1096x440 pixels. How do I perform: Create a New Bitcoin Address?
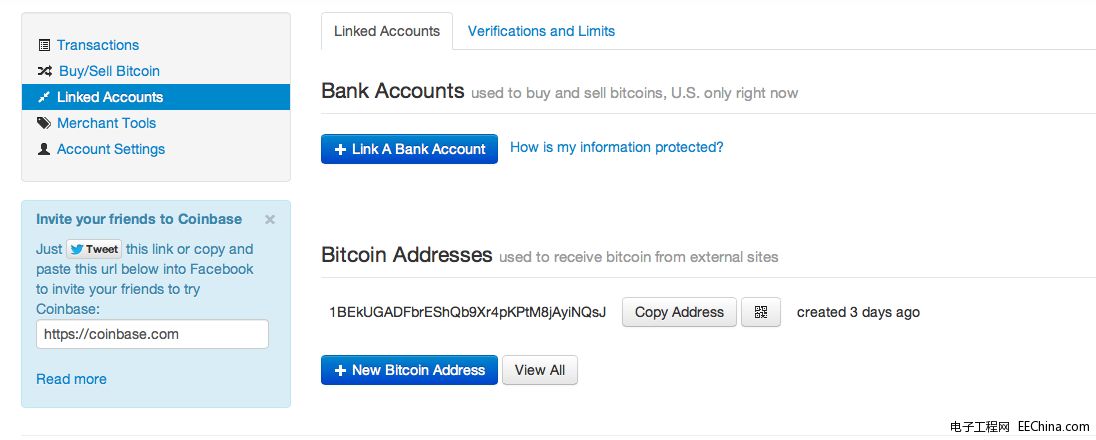410,370
